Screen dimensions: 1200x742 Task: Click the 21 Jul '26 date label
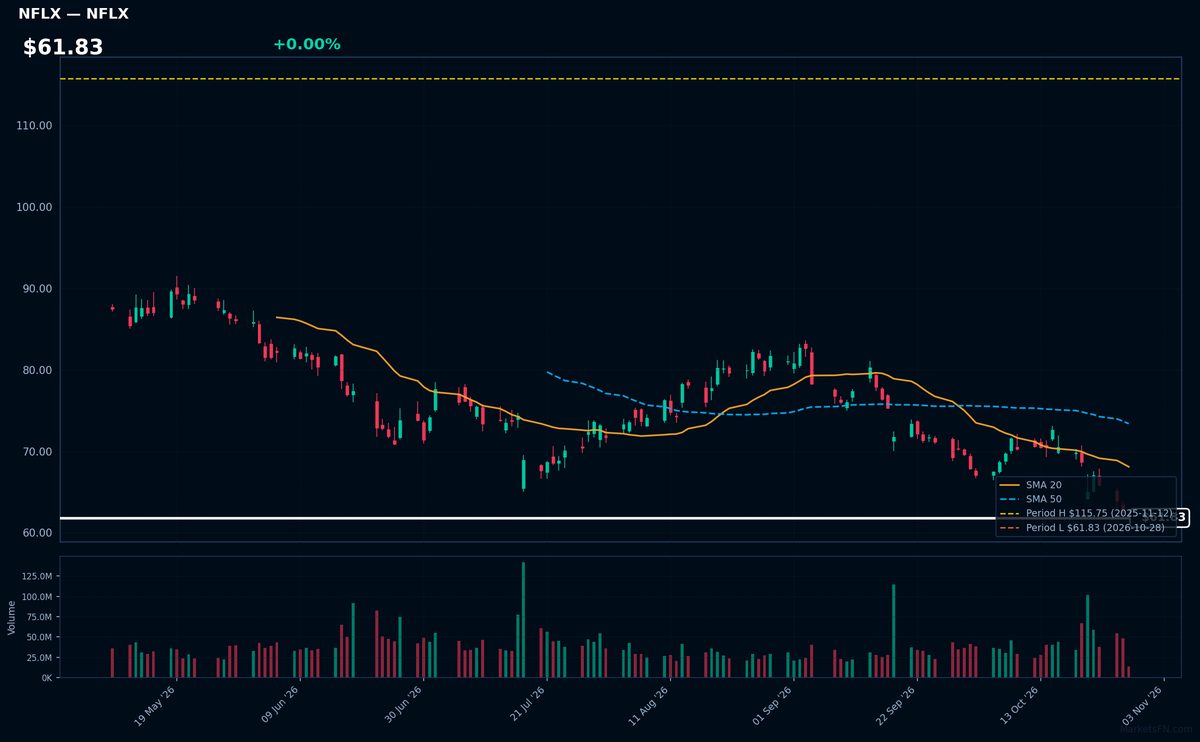tap(526, 705)
